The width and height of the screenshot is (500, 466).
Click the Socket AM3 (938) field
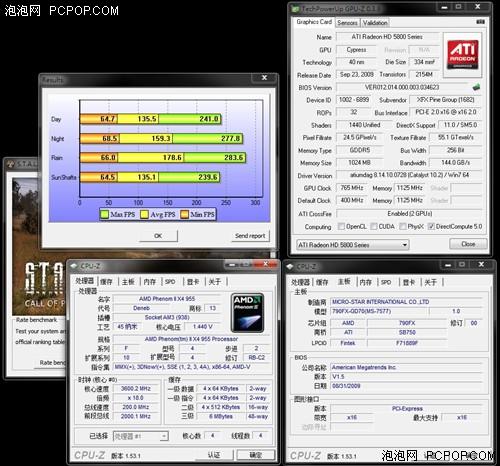167,317
